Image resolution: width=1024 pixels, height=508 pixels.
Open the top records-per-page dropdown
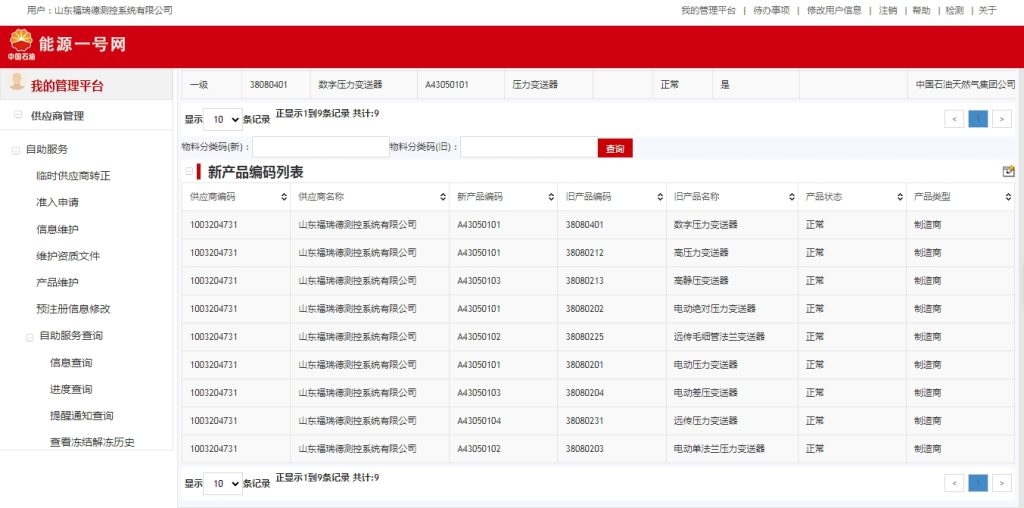coord(222,119)
